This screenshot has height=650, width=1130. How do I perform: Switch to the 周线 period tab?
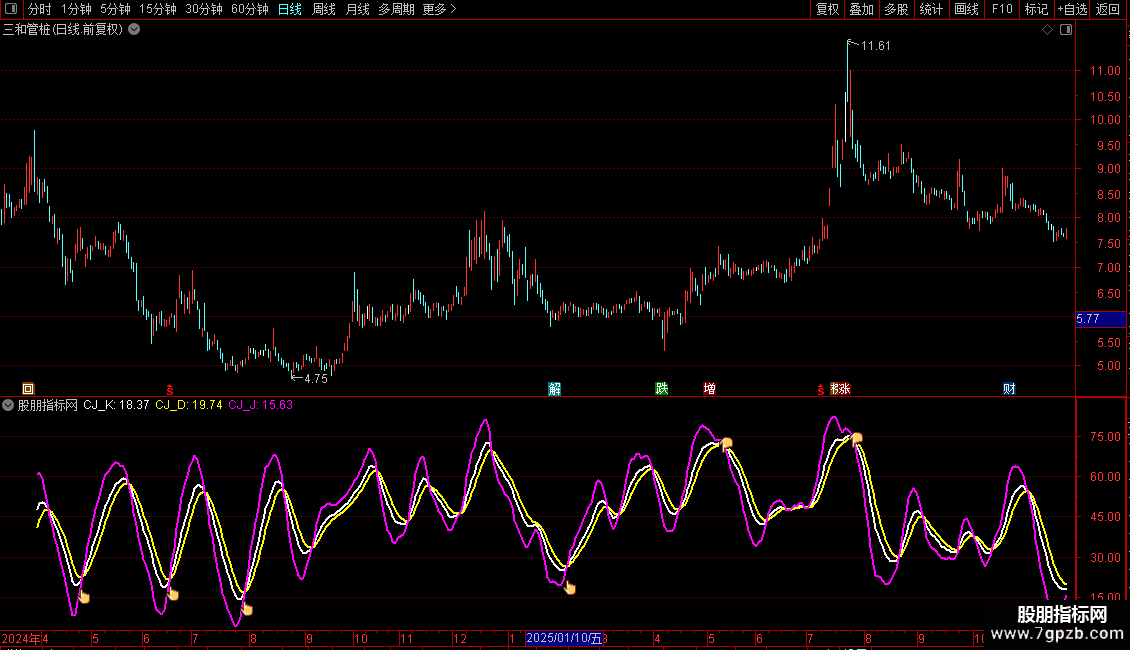click(324, 9)
